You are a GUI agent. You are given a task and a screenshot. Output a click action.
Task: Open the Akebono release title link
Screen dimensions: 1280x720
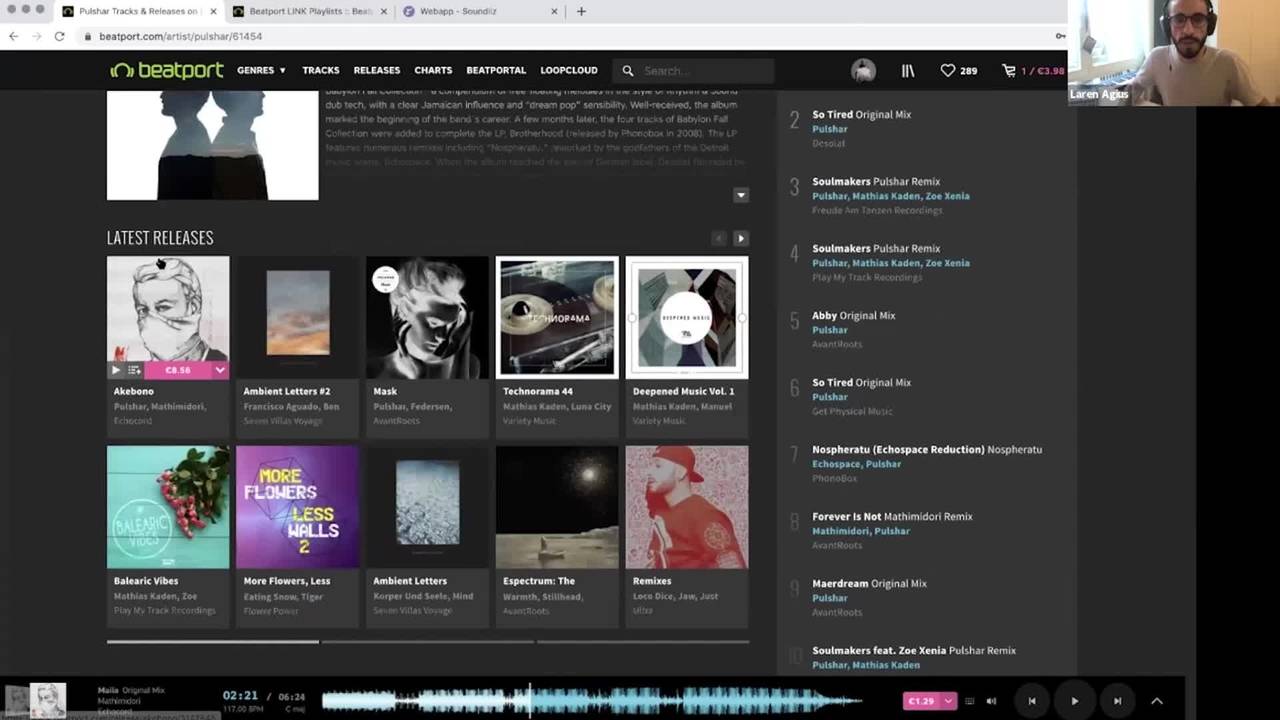click(134, 391)
